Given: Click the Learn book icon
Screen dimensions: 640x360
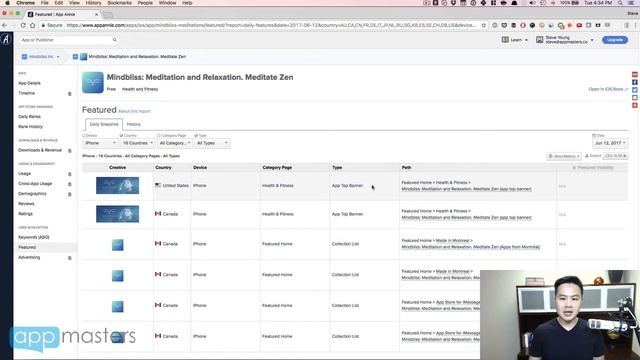Looking at the screenshot, I should tap(505, 40).
